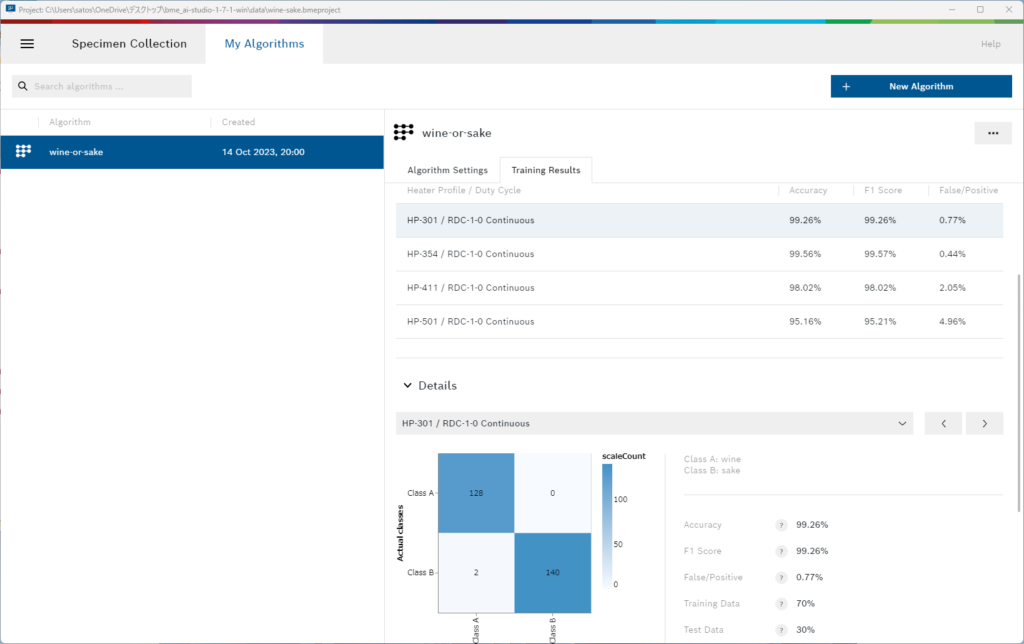1024x644 pixels.
Task: Open the Help link
Action: click(x=990, y=44)
